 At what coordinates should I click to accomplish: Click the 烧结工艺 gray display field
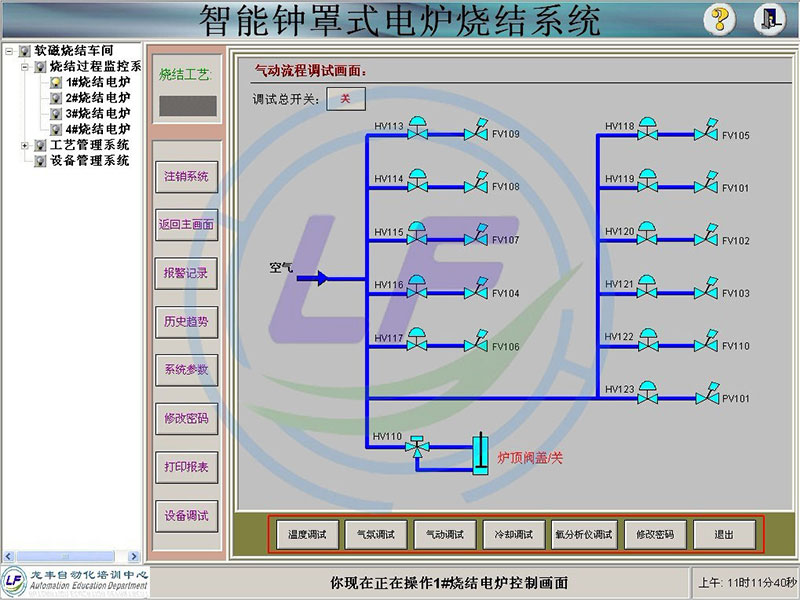pyautogui.click(x=186, y=104)
